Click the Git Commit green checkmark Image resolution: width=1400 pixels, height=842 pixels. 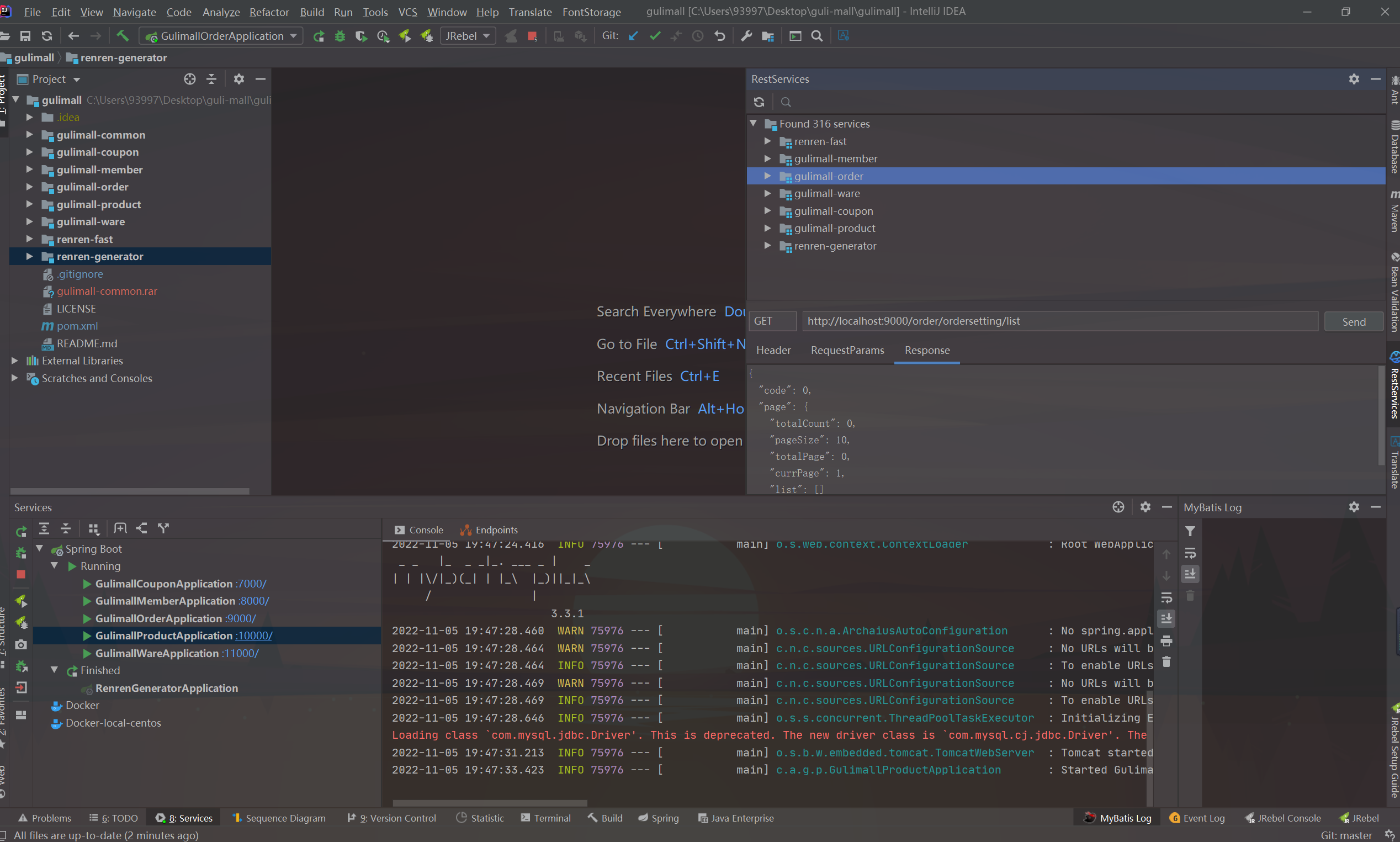click(x=655, y=36)
